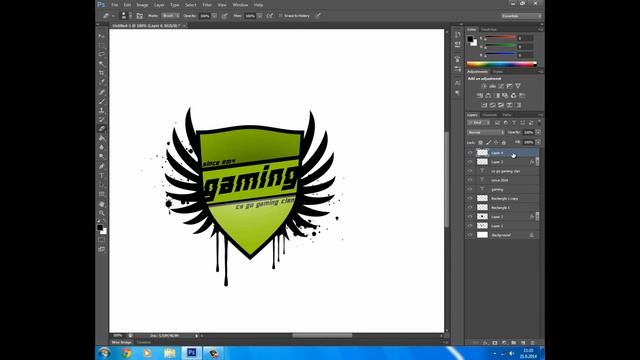Toggle Quick Mask mode icon
This screenshot has height=360, width=640.
point(101,240)
